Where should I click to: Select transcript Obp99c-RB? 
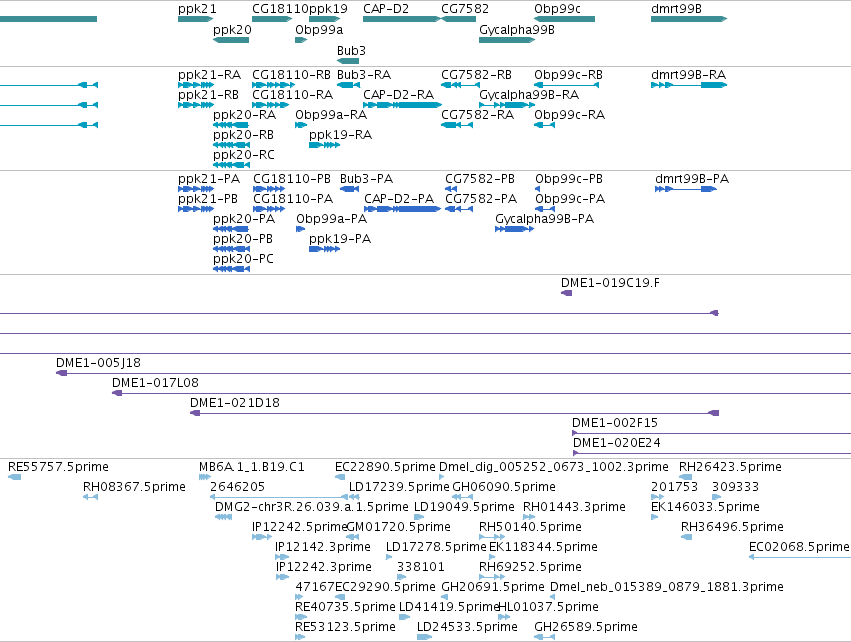(x=567, y=85)
